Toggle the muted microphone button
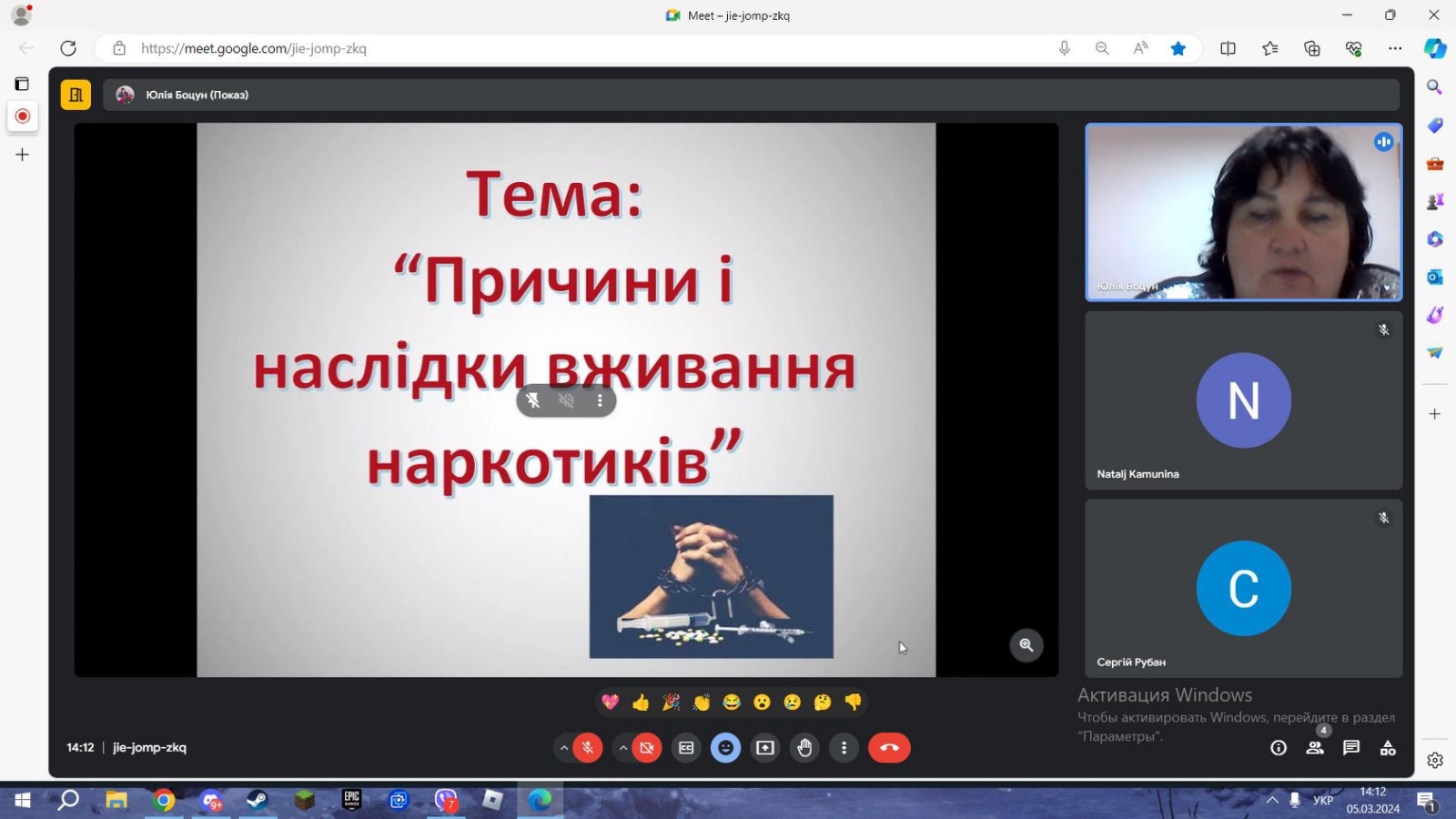This screenshot has width=1456, height=819. (x=588, y=748)
